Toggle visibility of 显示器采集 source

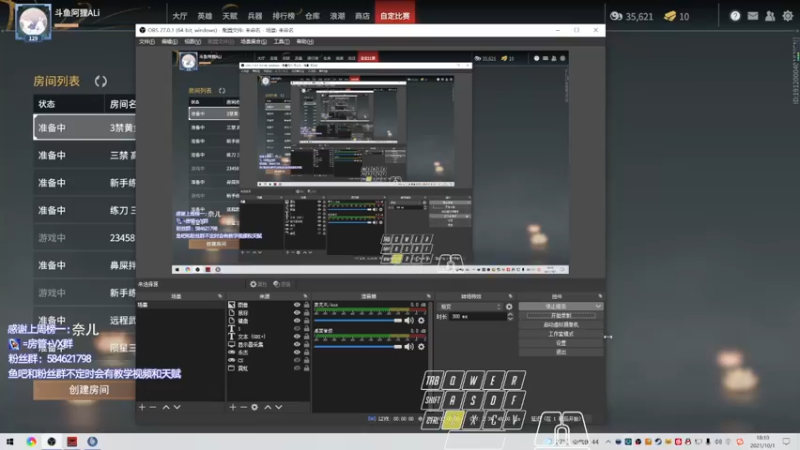click(297, 344)
